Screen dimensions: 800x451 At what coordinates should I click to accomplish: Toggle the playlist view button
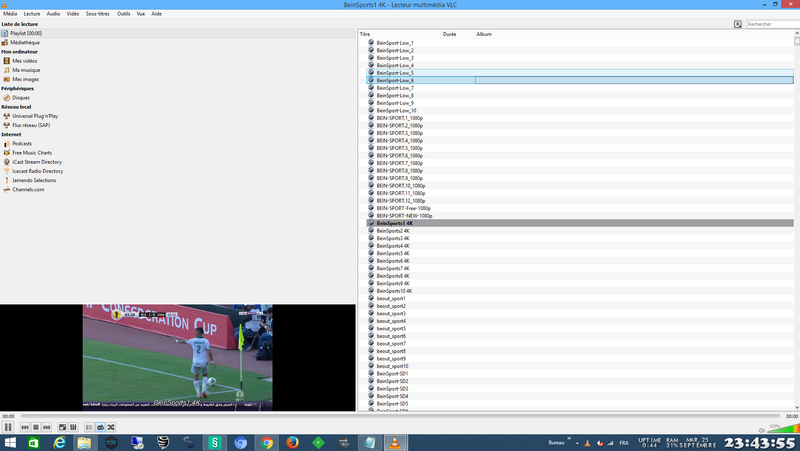click(x=89, y=427)
